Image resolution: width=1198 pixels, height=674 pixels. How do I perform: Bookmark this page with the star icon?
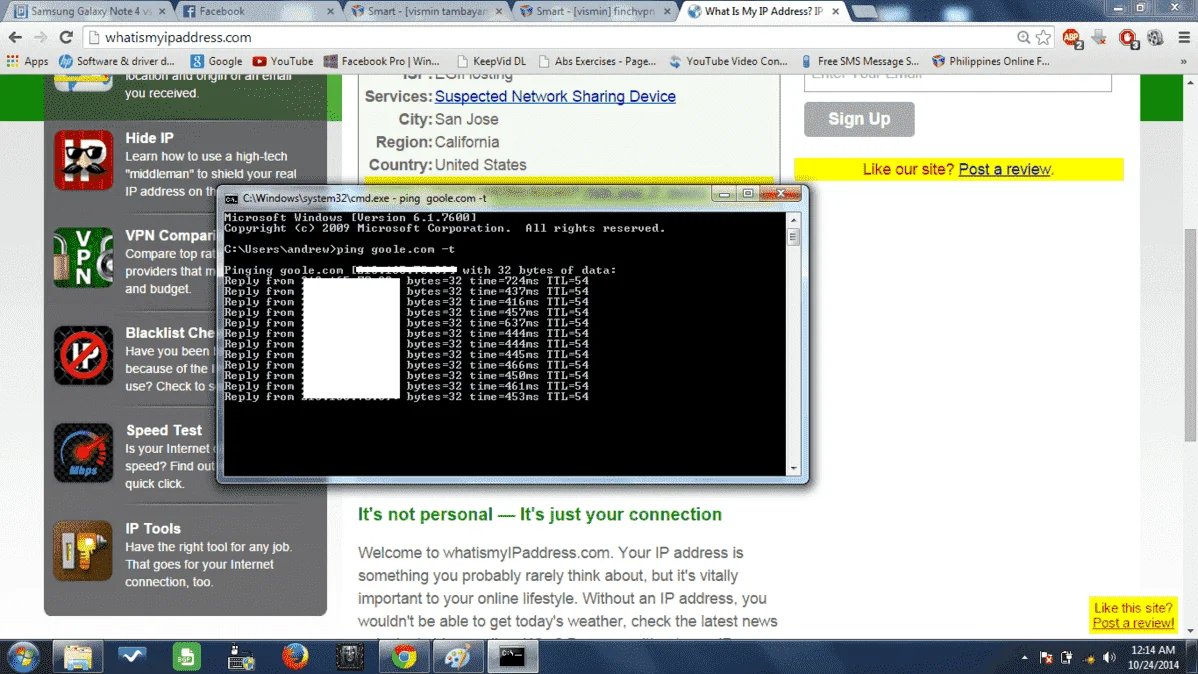[x=1044, y=37]
